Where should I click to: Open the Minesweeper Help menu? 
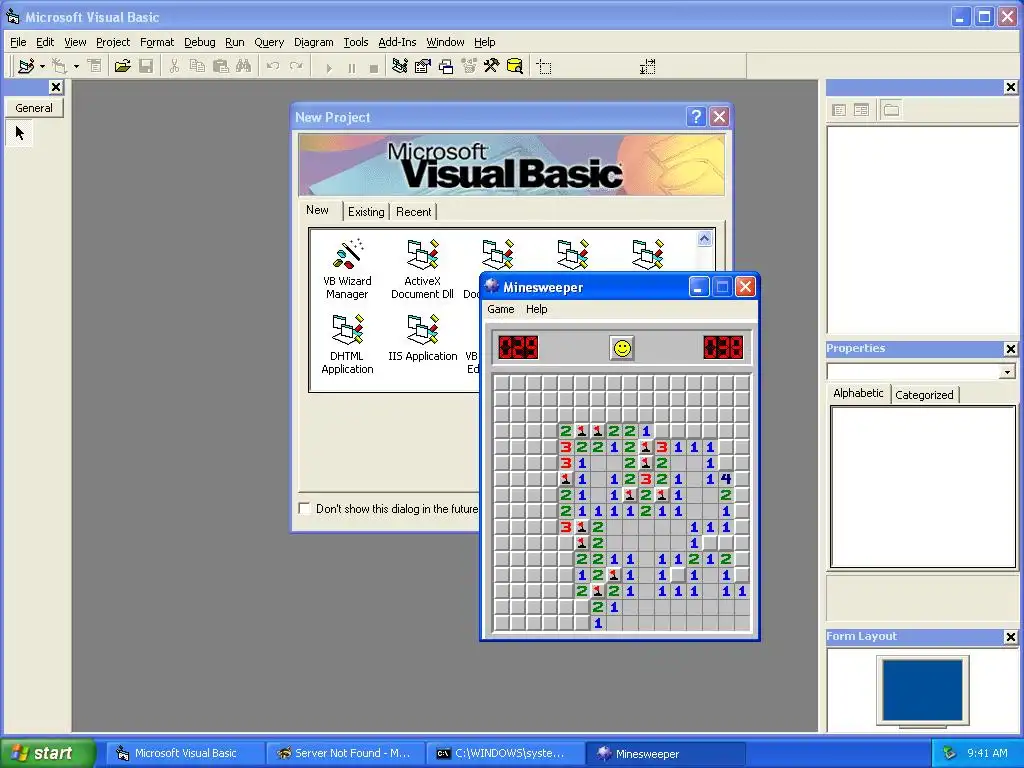click(537, 309)
